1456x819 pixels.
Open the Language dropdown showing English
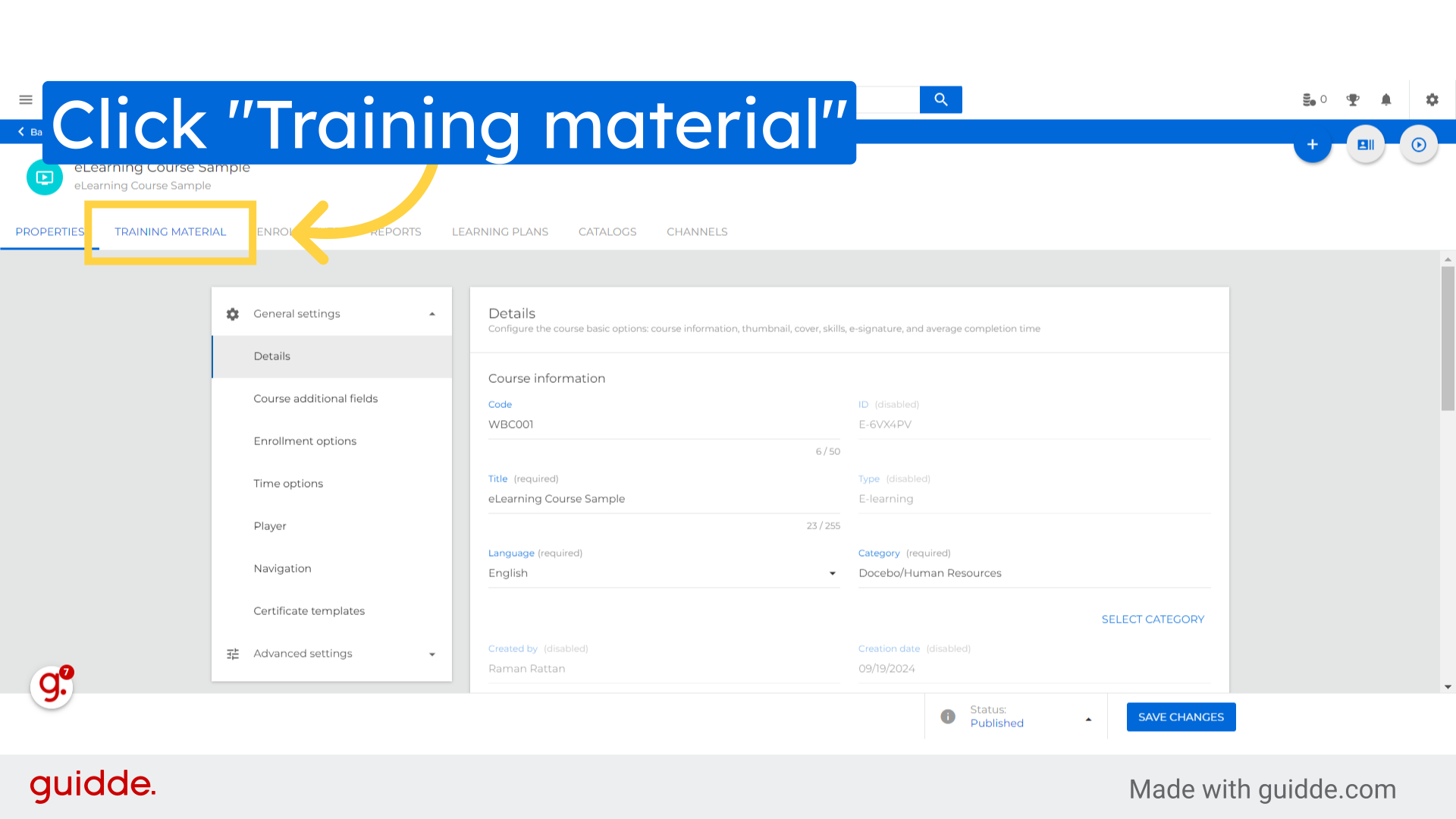point(833,573)
